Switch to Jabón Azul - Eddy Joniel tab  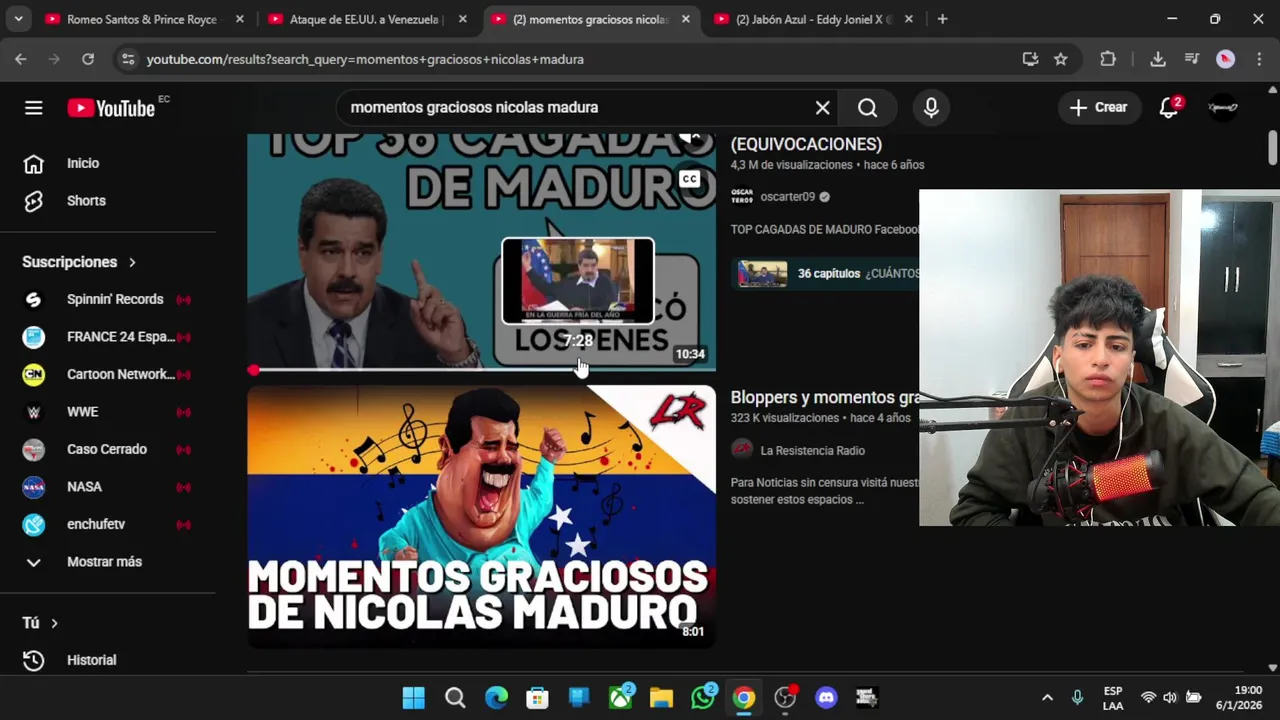(x=814, y=19)
